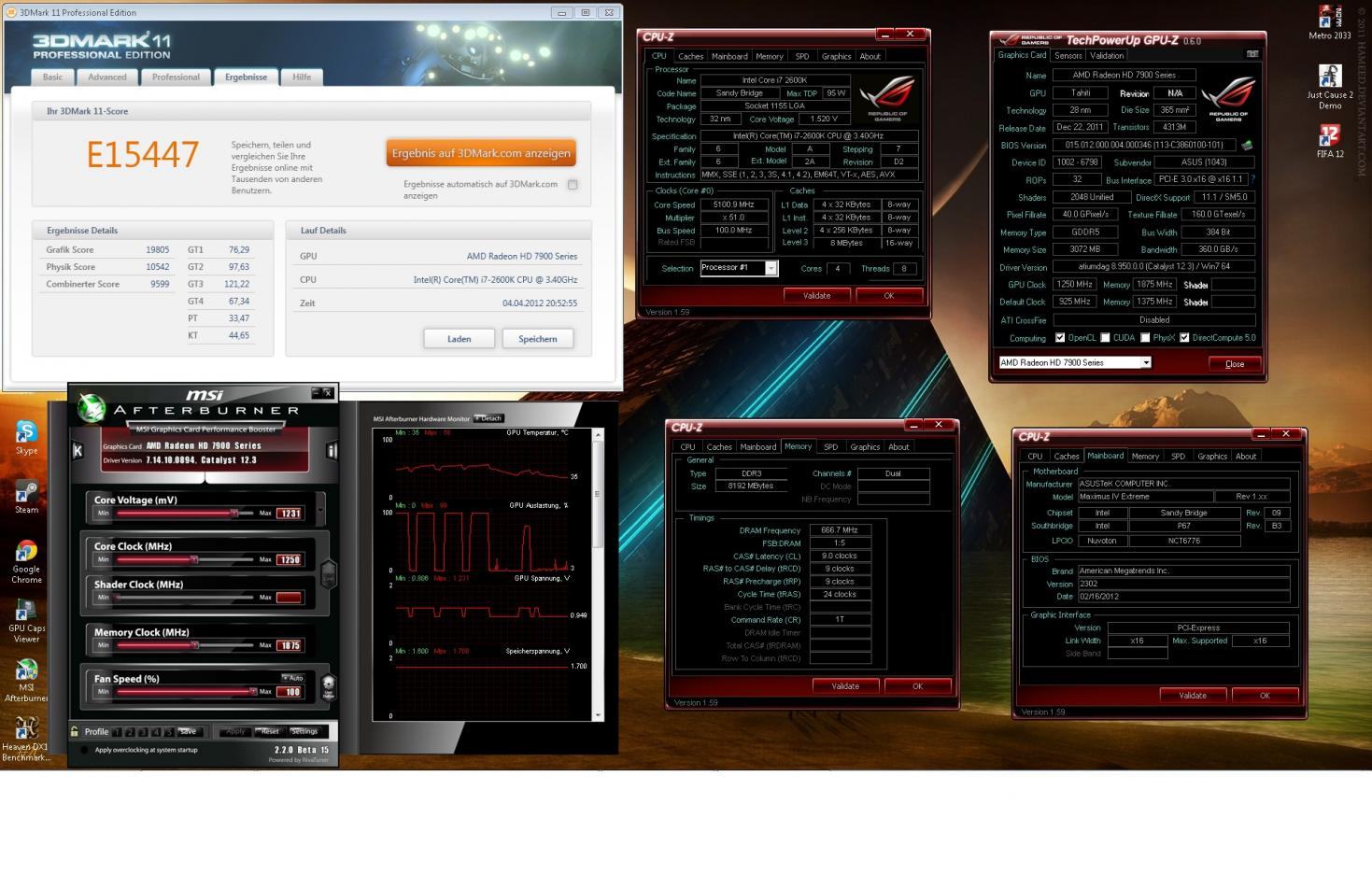Toggle the OpenCL checkbox in GPU-Z
Viewport: 1372px width, 874px height.
[x=1059, y=338]
